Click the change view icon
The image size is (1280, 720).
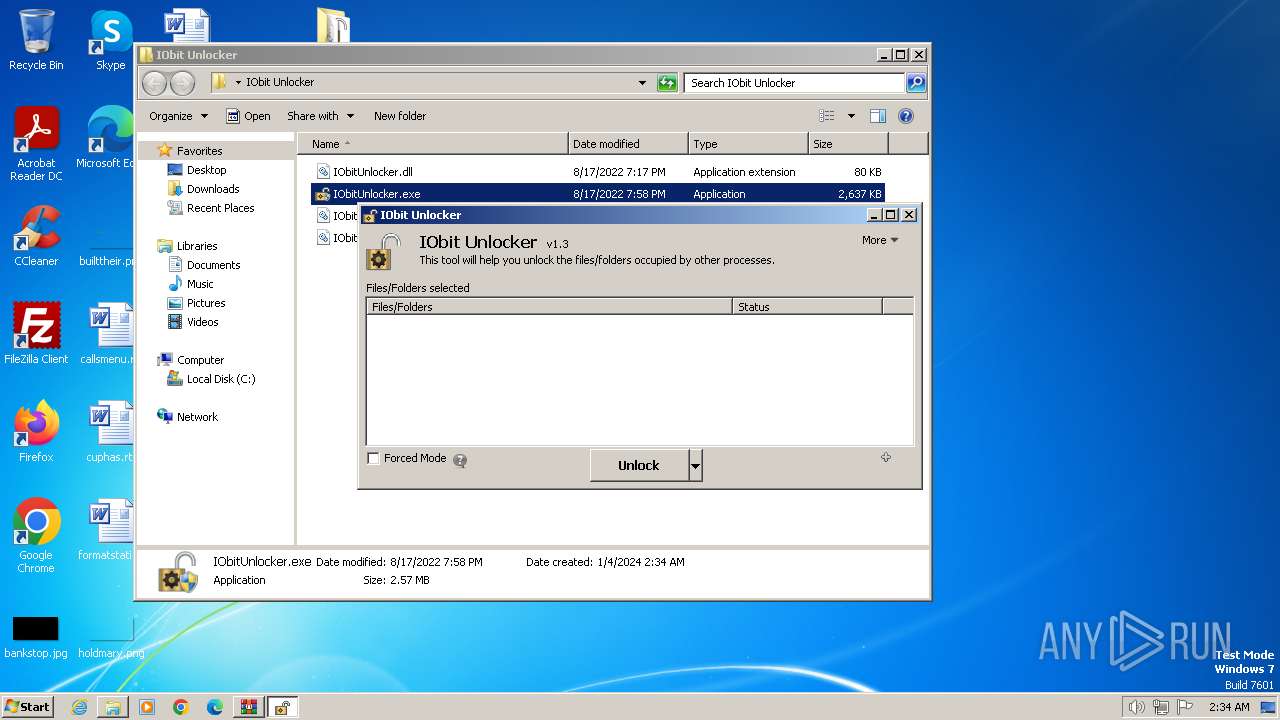click(827, 116)
